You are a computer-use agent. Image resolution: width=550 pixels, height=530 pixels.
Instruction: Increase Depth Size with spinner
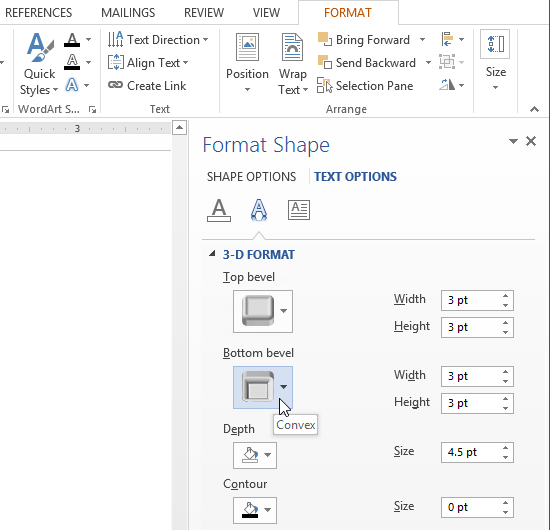tap(505, 448)
